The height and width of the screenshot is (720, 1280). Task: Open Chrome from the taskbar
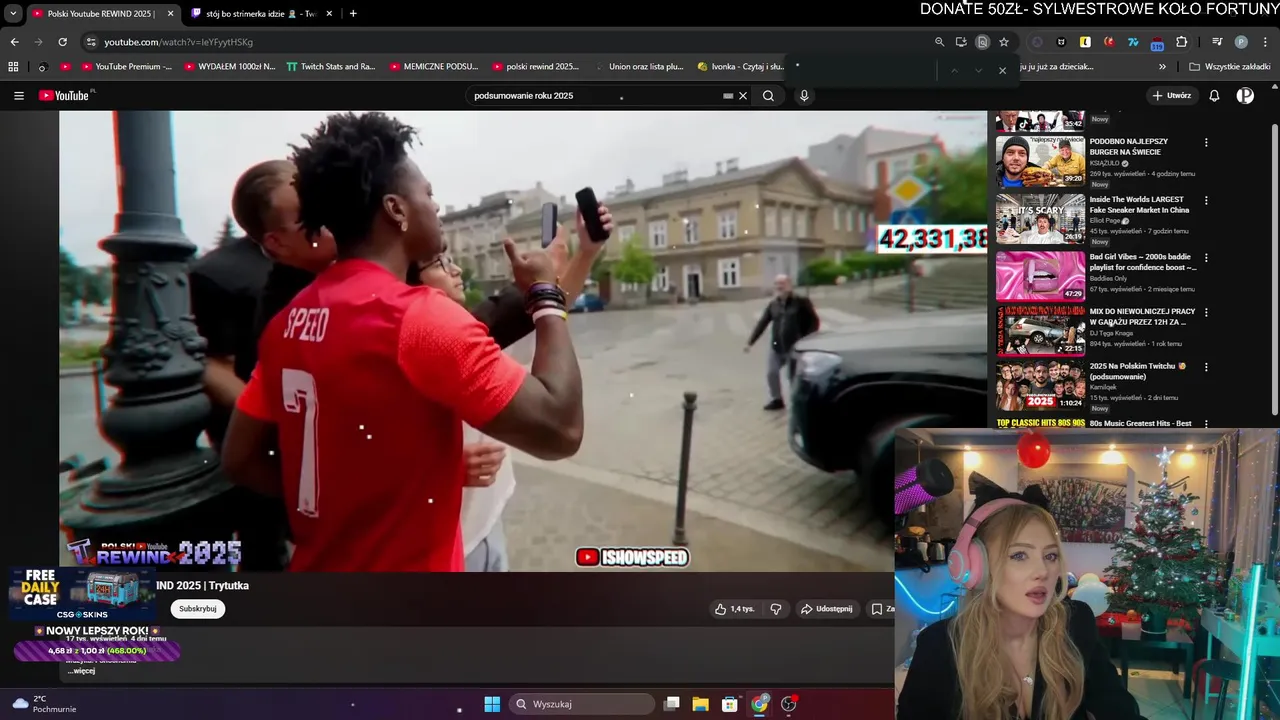coord(760,704)
